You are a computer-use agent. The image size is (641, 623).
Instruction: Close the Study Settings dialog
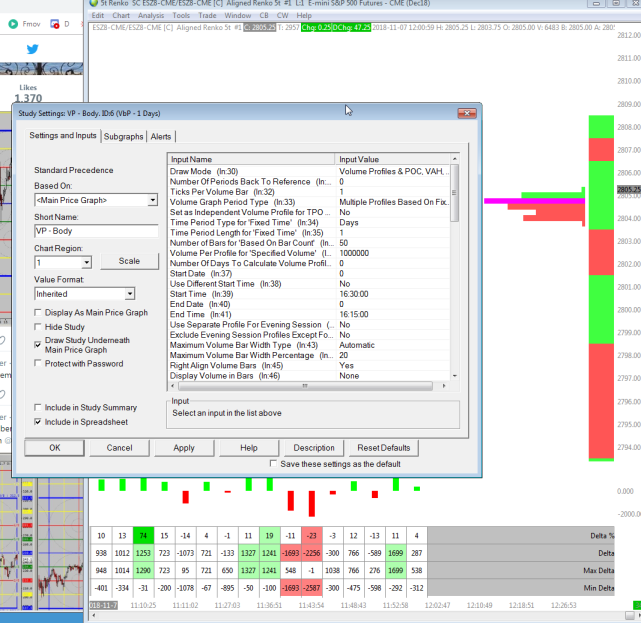click(467, 113)
